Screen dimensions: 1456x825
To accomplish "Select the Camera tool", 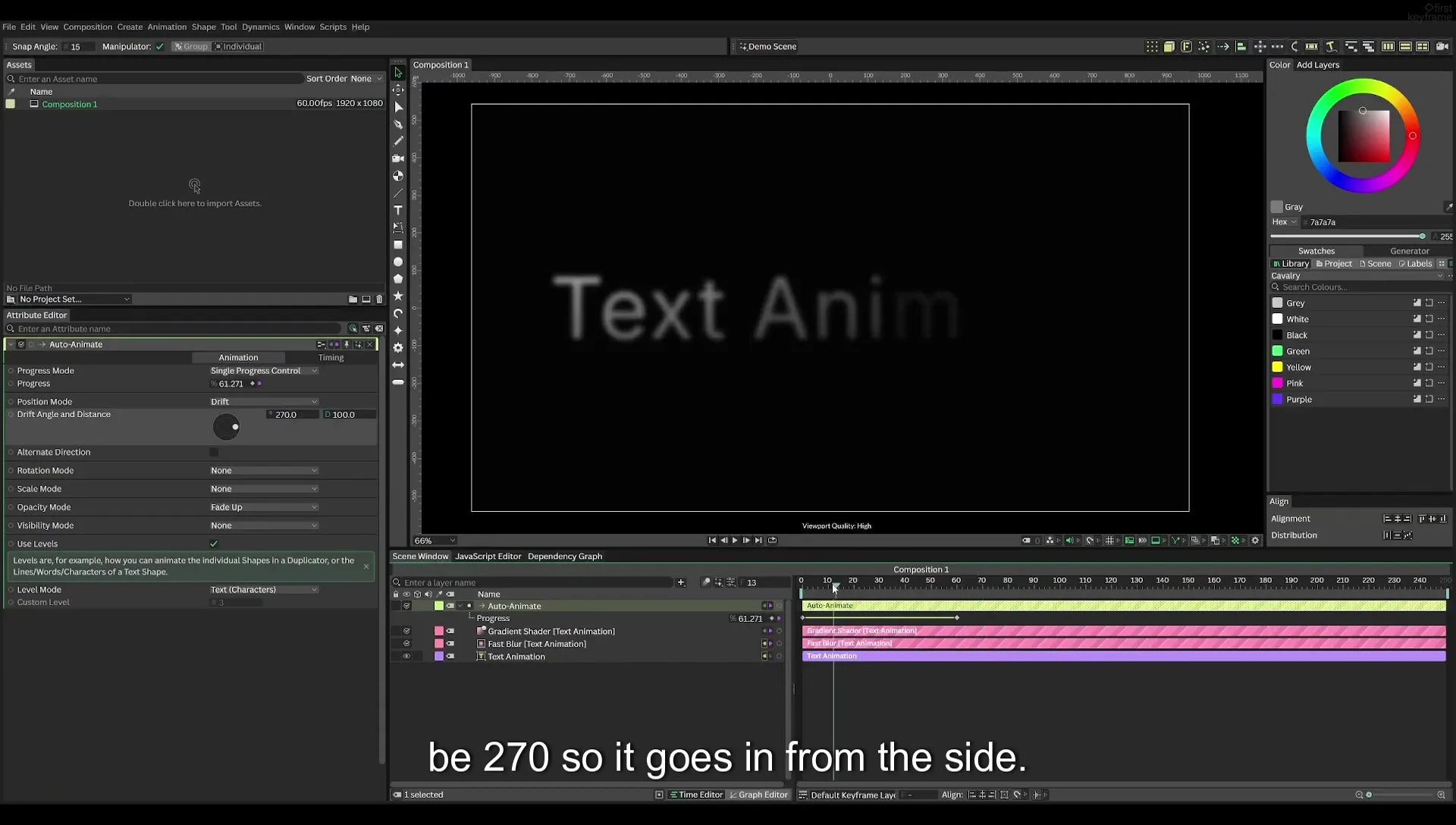I will [x=398, y=158].
